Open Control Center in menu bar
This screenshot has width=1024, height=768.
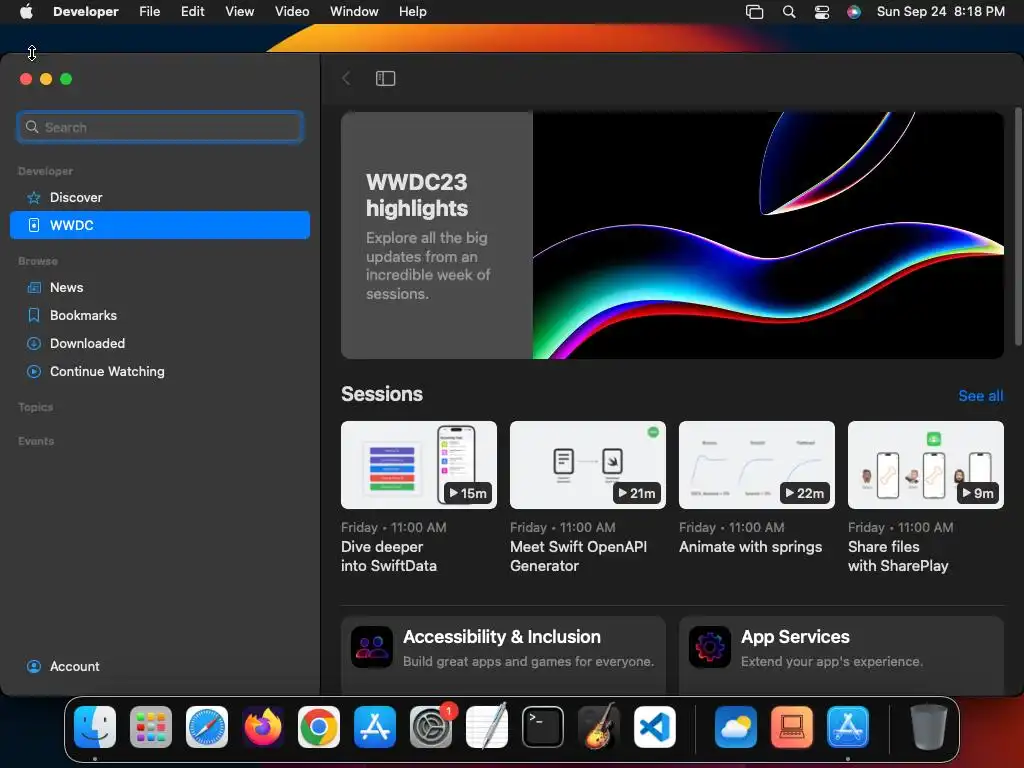point(822,12)
